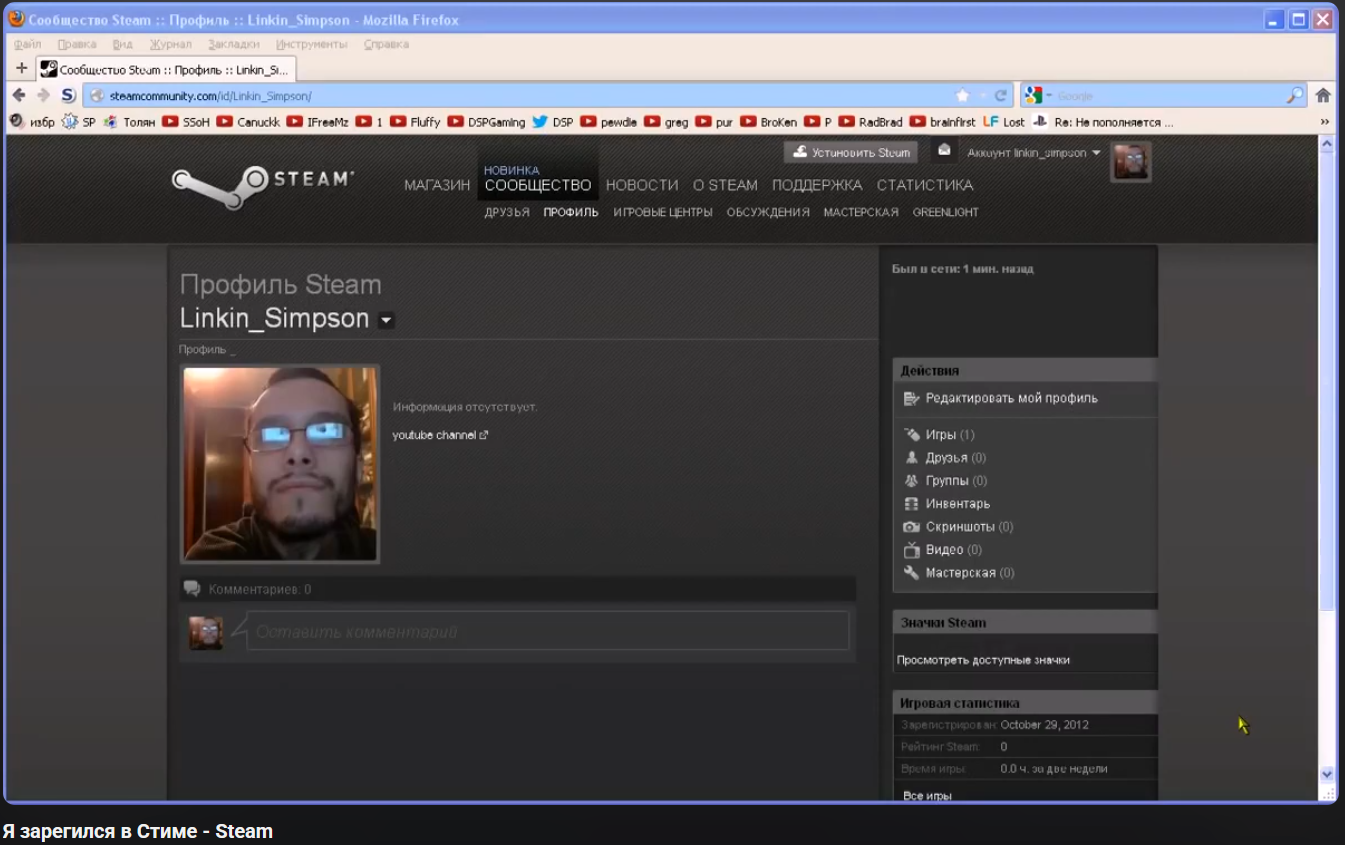The height and width of the screenshot is (845, 1345).
Task: Open the ДРУЗЬЯ submenu link
Action: pyautogui.click(x=507, y=212)
